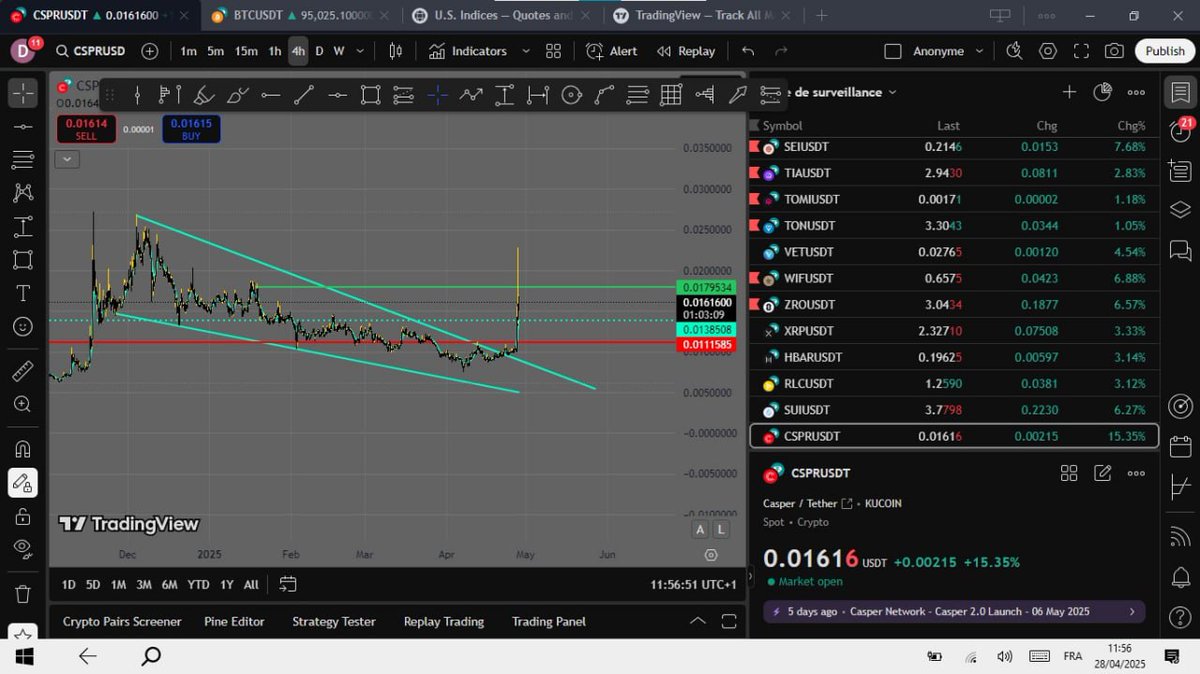1200x674 pixels.
Task: Toggle lock all drawings padlock
Action: pyautogui.click(x=22, y=515)
